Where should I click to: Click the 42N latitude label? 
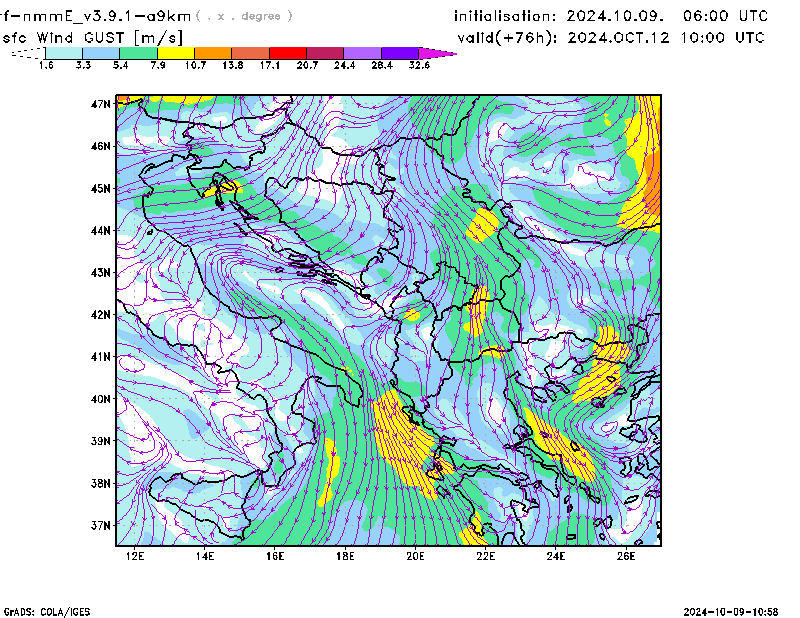(x=101, y=315)
